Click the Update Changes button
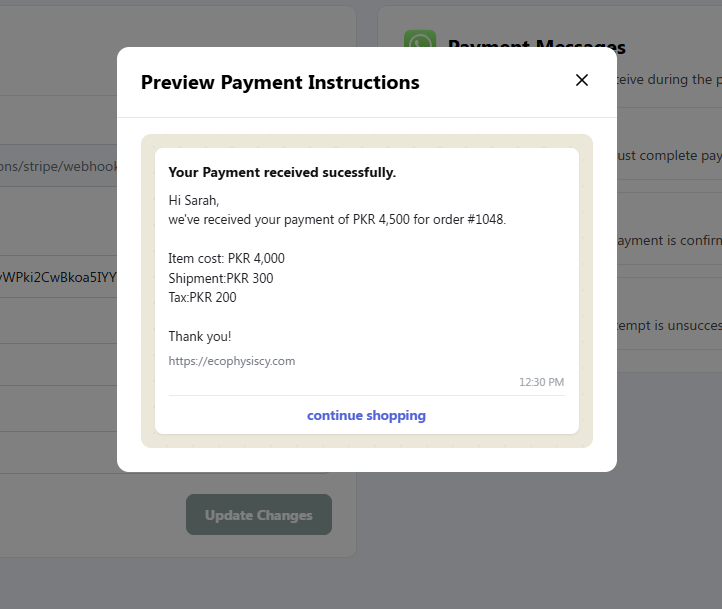Screen dimensions: 722x609 click(x=259, y=515)
